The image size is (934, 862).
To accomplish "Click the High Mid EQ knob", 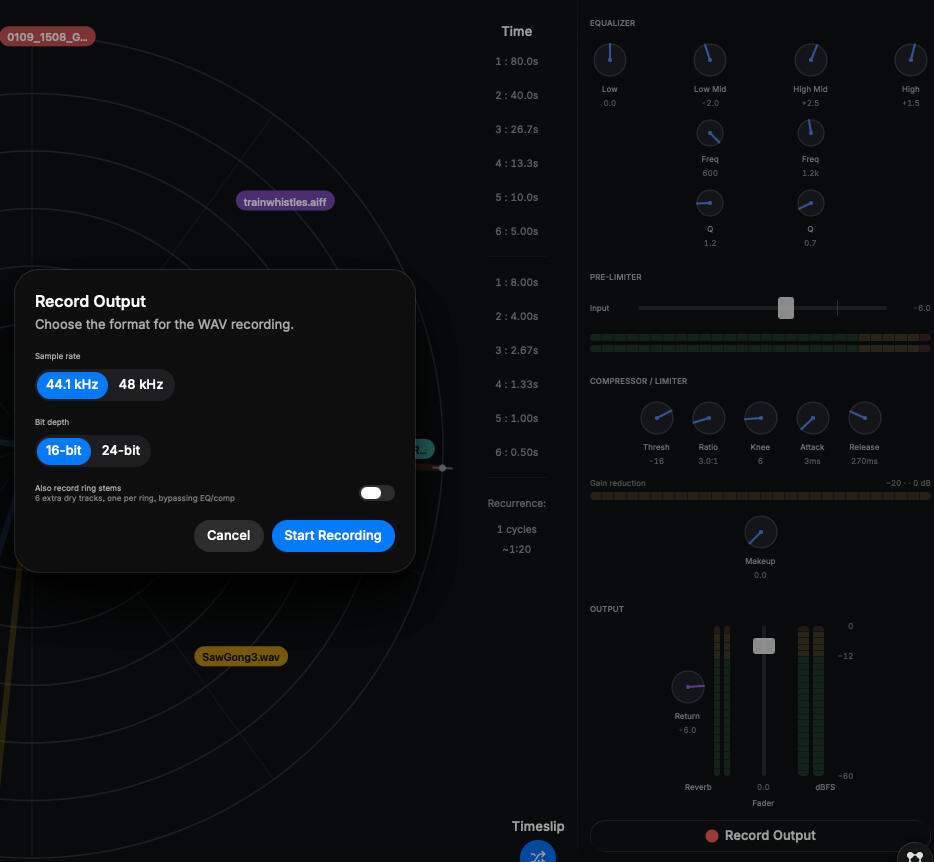I will (x=810, y=60).
